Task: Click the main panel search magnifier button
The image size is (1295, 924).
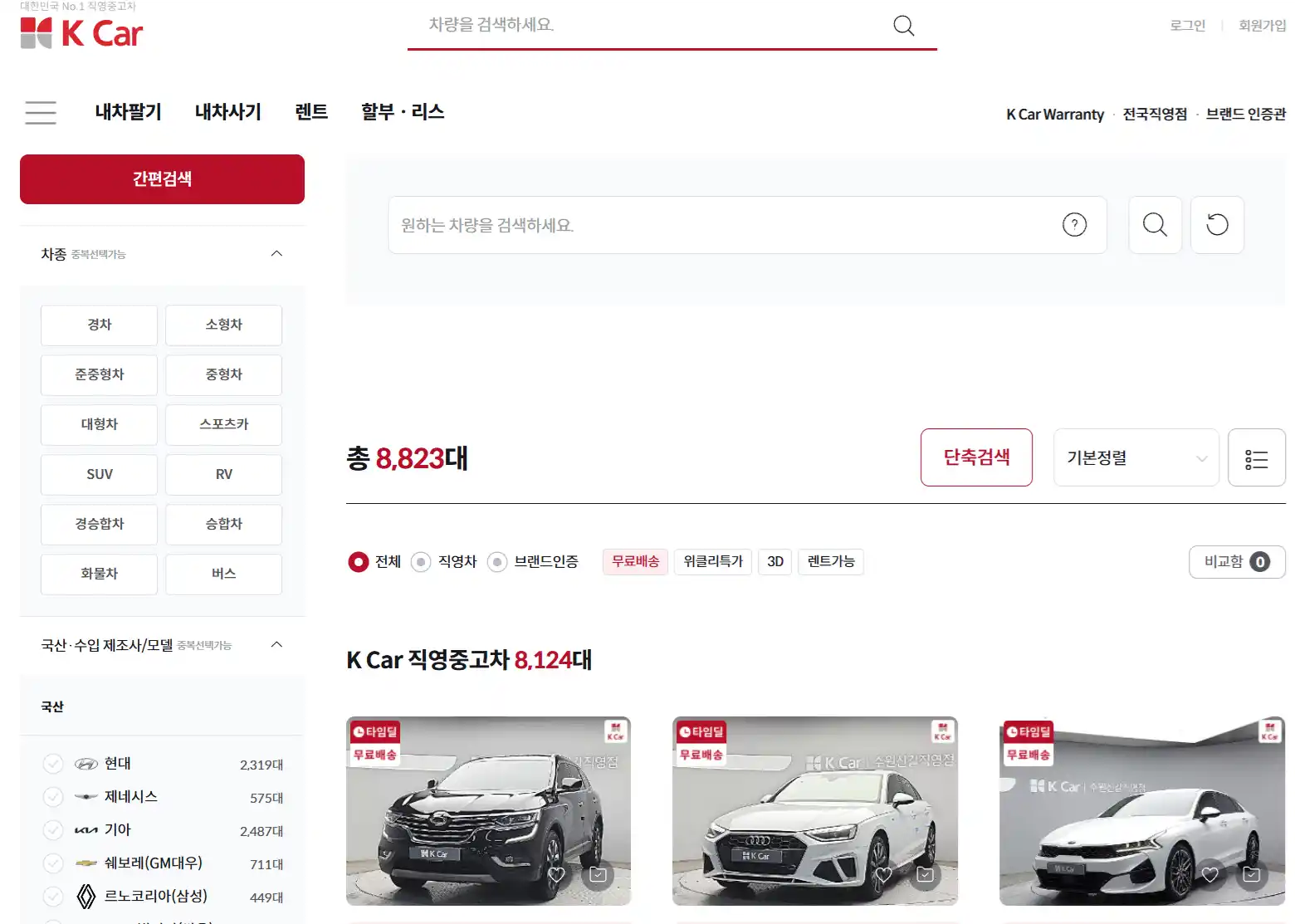Action: 1155,225
